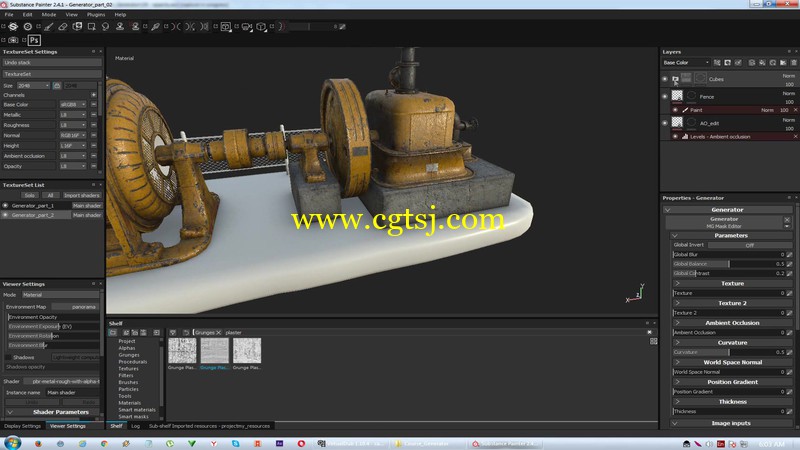This screenshot has width=800, height=450.
Task: Toggle the mirror symmetry icon
Action: click(176, 27)
